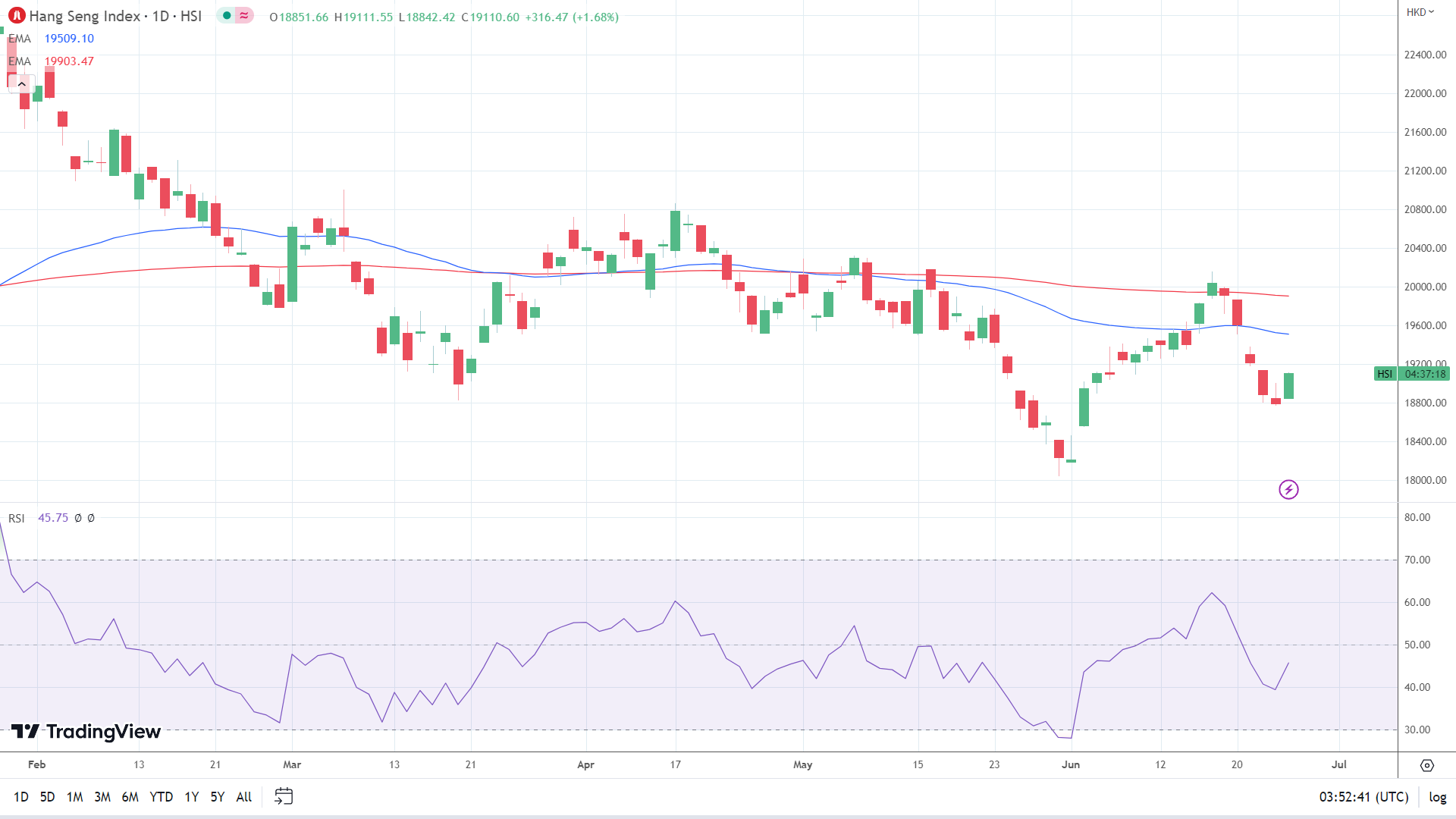The width and height of the screenshot is (1456, 819).
Task: Click the last green candlestick on the chart
Action: (1288, 385)
